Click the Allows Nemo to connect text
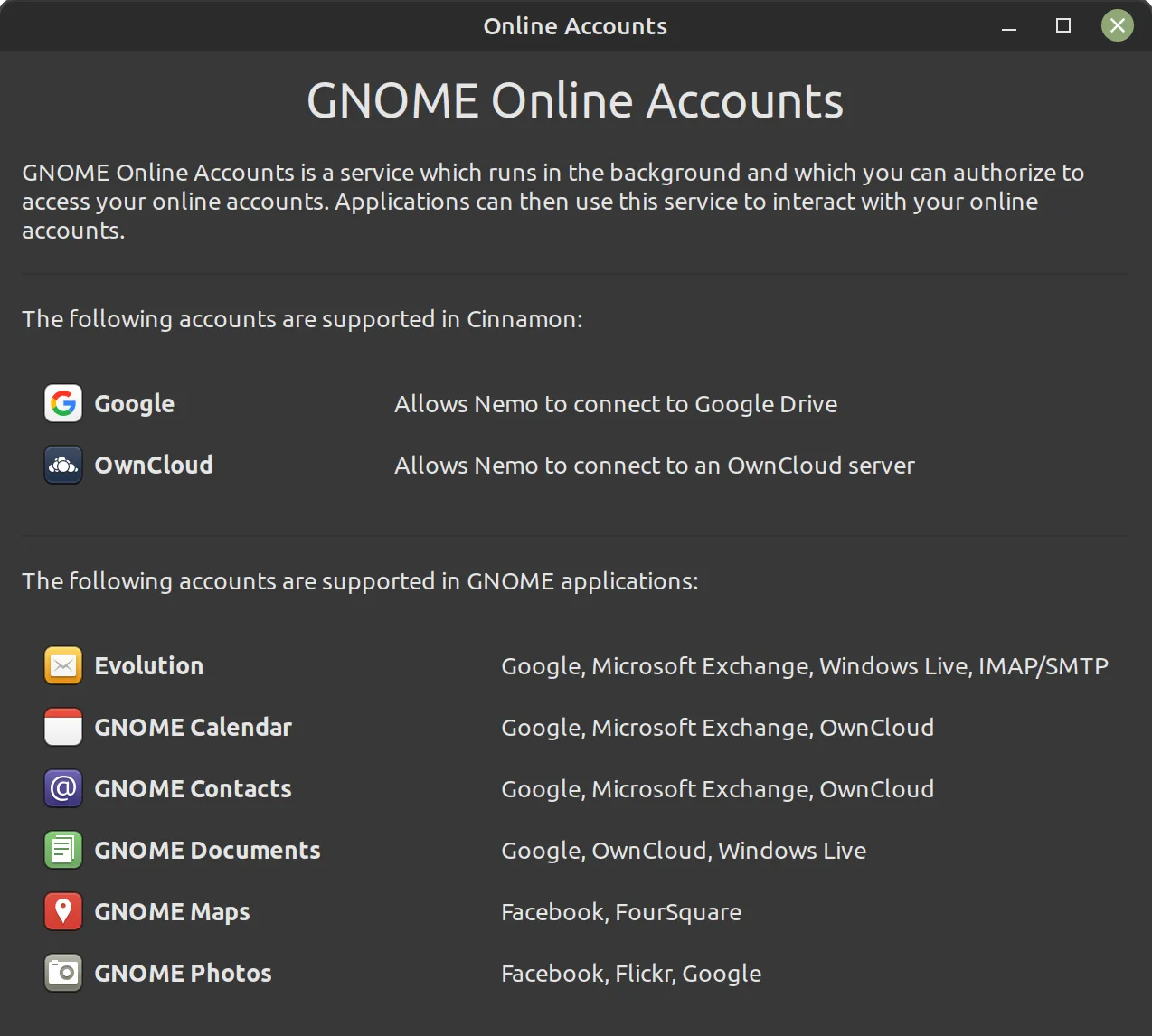The image size is (1152, 1036). 616,403
